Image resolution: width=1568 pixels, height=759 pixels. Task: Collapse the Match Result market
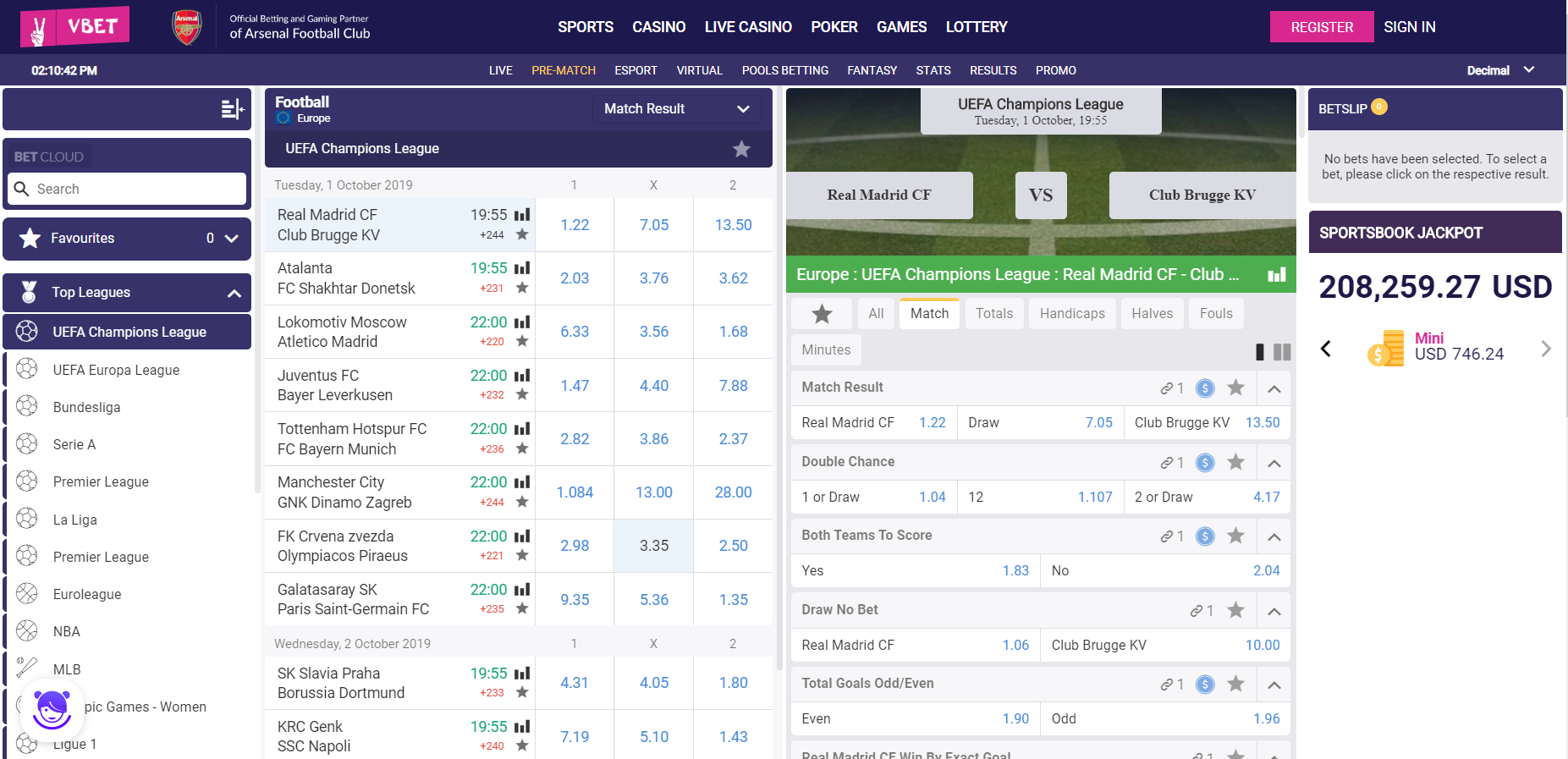coord(1274,389)
